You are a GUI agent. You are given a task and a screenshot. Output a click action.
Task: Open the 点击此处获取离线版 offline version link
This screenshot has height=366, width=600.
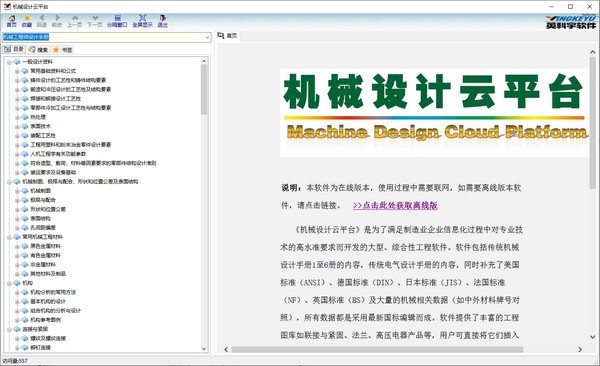point(395,206)
